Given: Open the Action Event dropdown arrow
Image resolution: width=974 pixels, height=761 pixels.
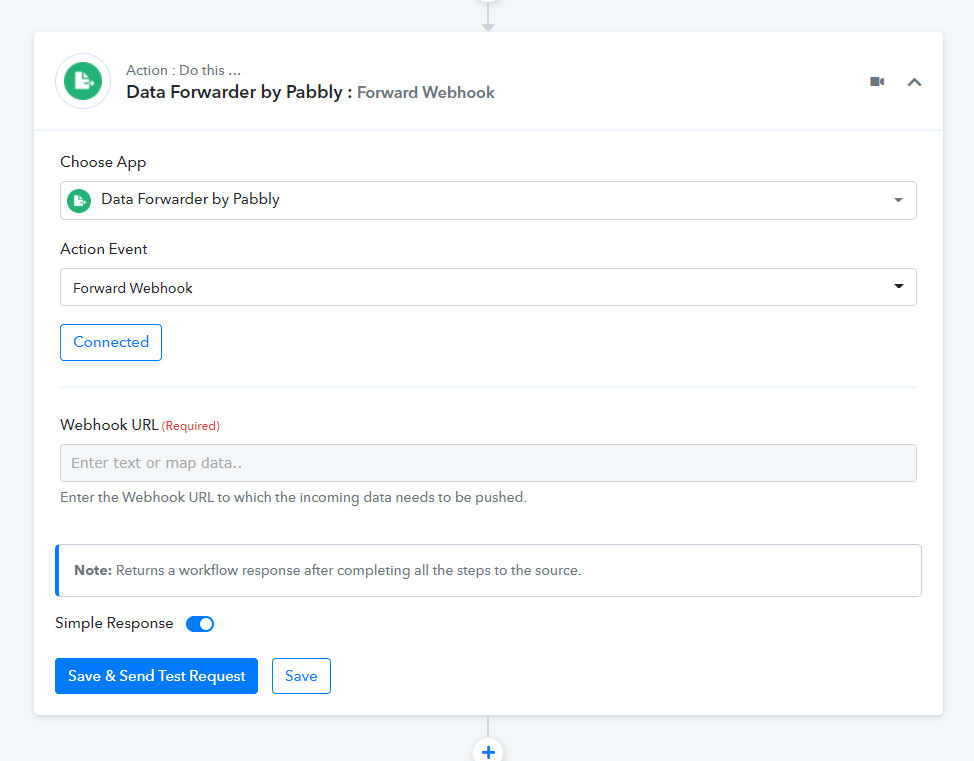Looking at the screenshot, I should tap(898, 286).
